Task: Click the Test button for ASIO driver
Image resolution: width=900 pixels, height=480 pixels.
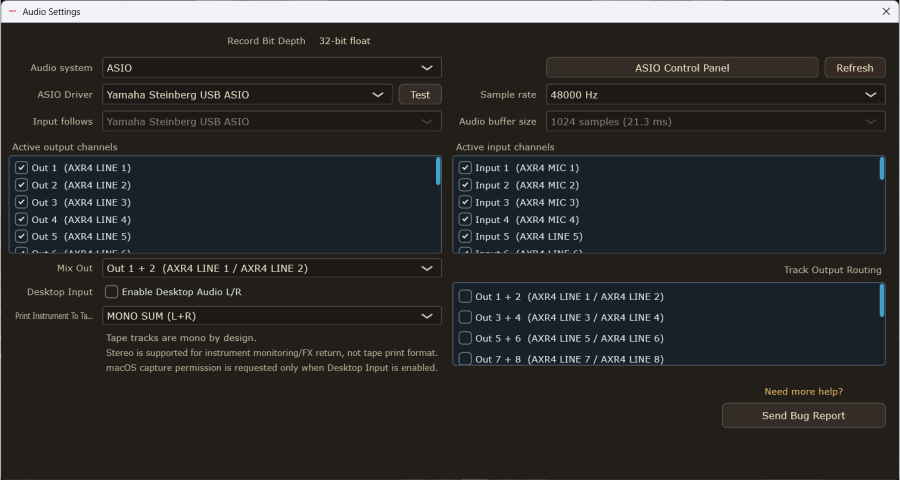Action: [420, 95]
